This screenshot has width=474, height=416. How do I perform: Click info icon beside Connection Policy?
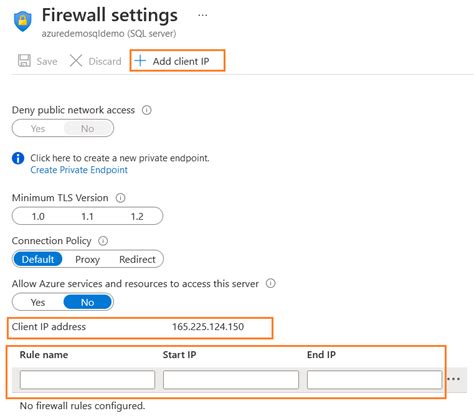(x=103, y=241)
